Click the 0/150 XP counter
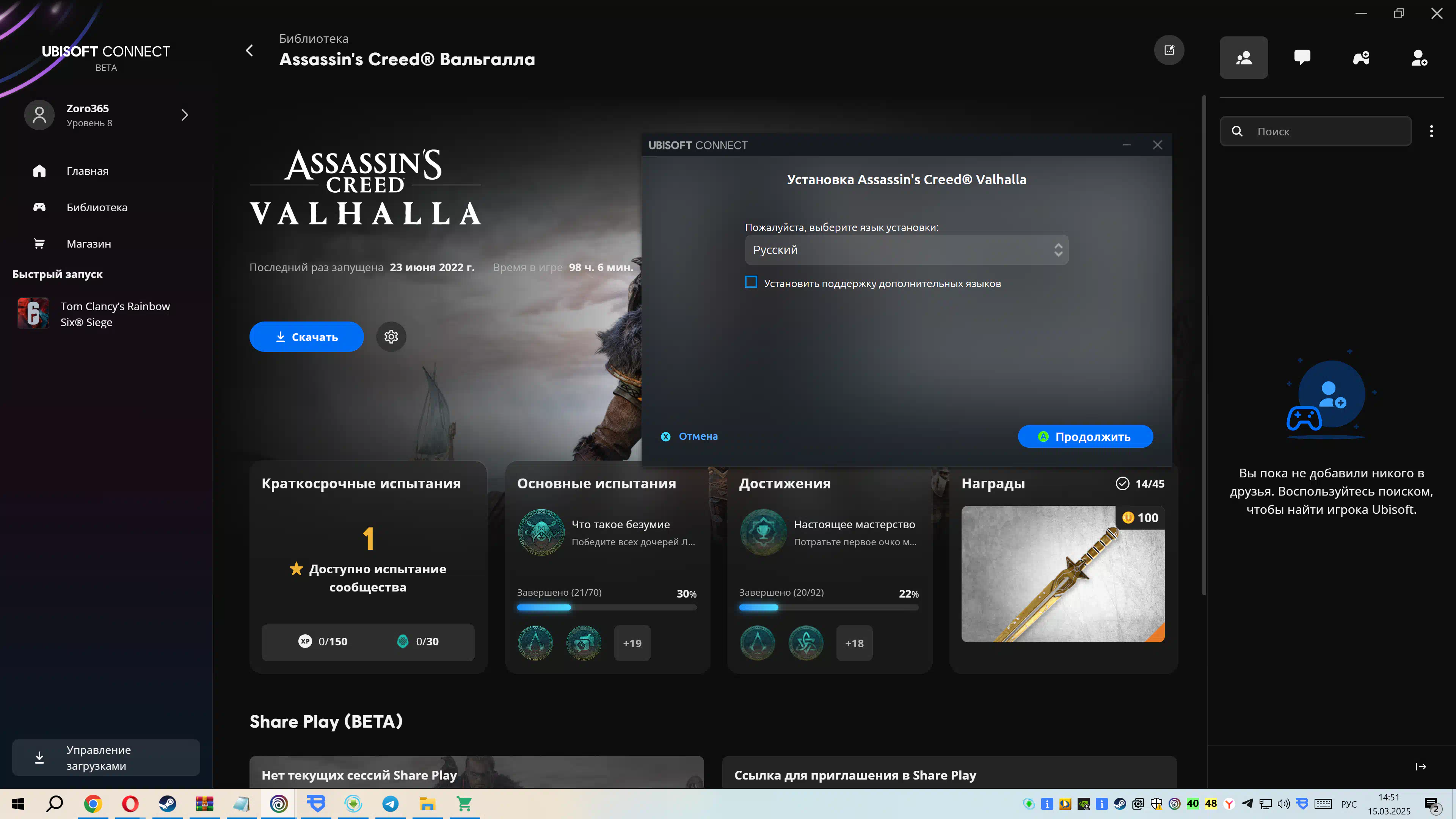 323,642
